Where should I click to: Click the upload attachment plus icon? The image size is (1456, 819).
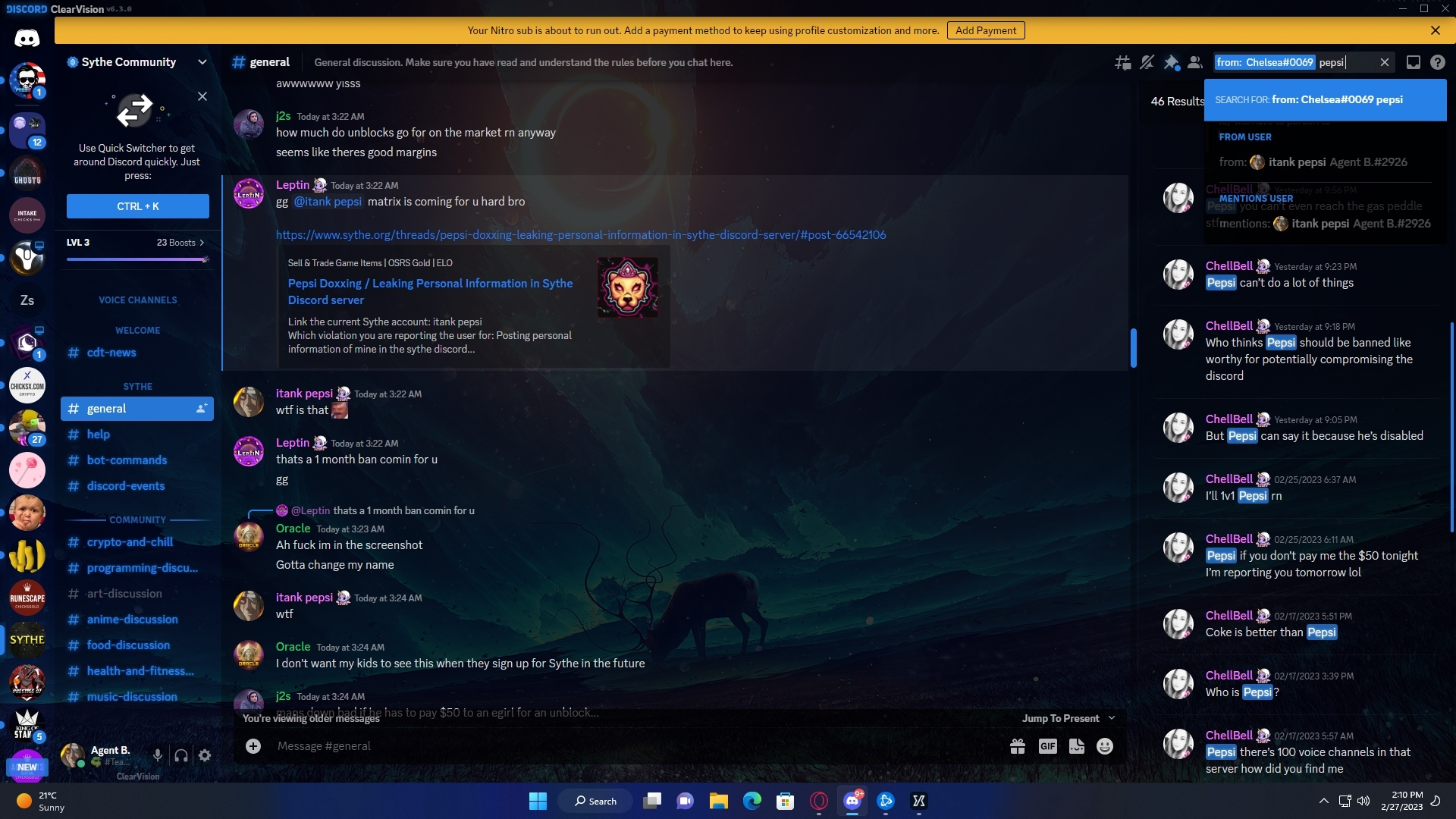[253, 746]
